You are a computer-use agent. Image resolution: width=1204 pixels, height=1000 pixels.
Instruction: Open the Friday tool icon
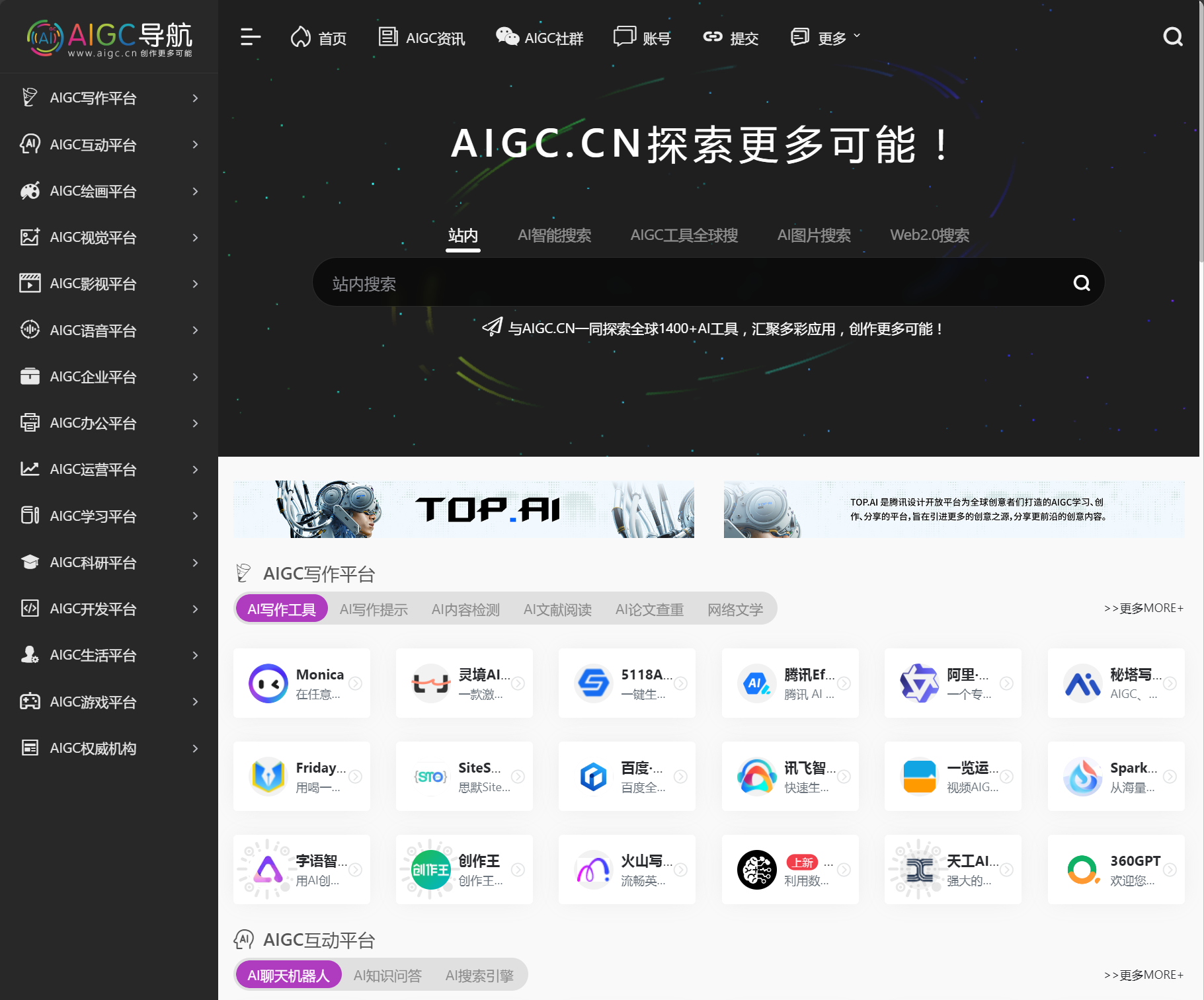[x=268, y=777]
